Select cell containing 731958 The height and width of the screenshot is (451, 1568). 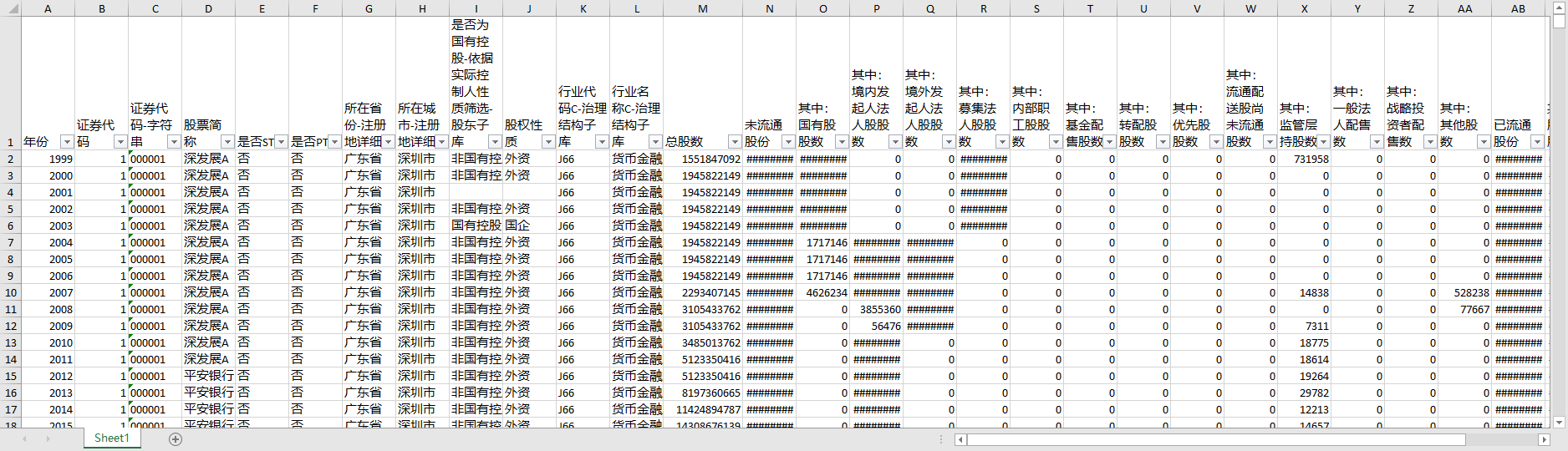(x=1304, y=159)
